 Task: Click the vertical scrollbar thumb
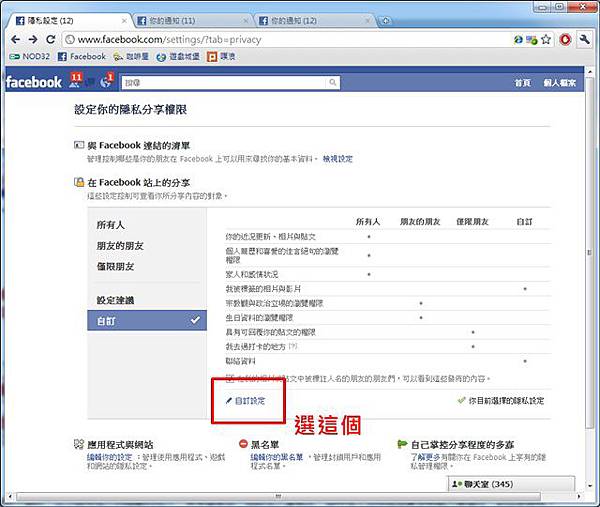(589, 253)
